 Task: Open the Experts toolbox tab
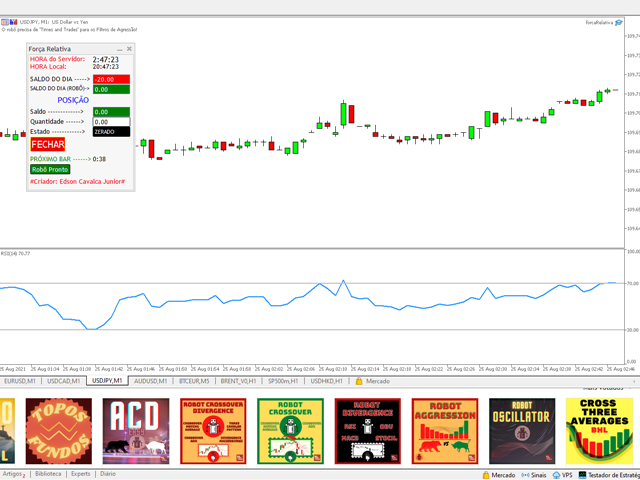(x=80, y=474)
